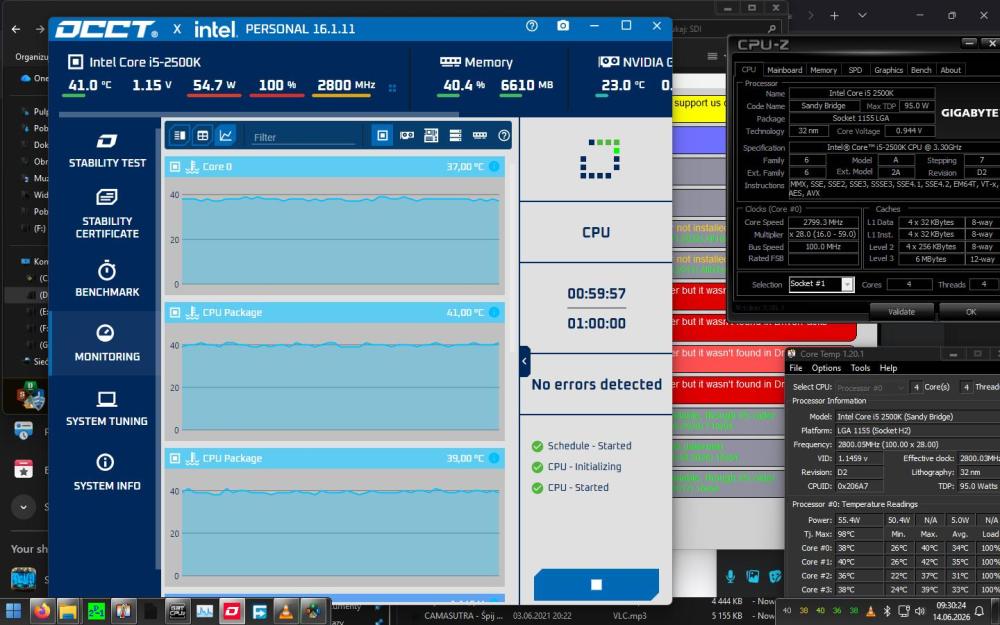Click the blue dot beside 39,00 °C CPU Package
The height and width of the screenshot is (625, 1000).
[494, 459]
